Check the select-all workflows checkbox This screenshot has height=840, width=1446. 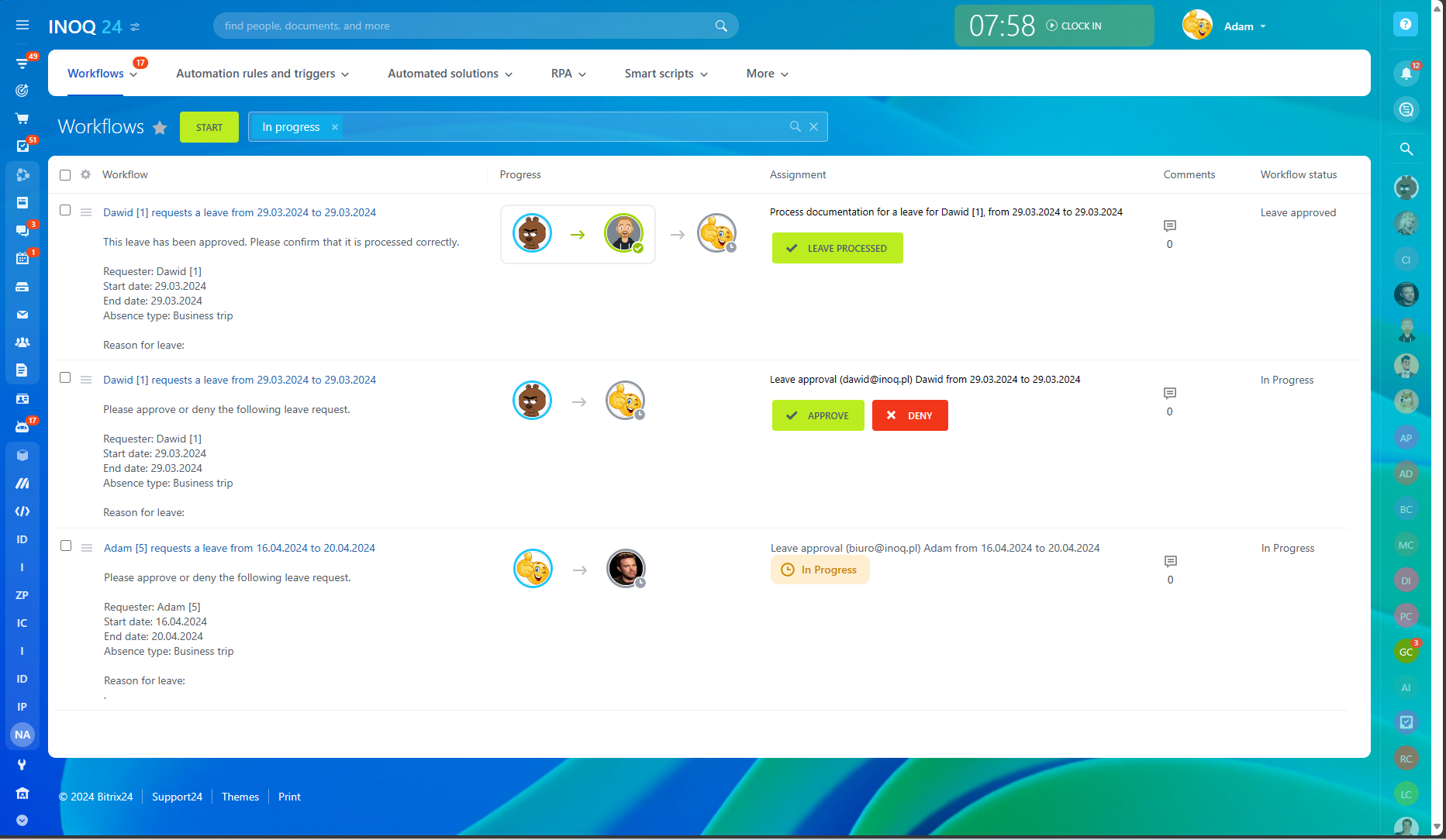65,175
